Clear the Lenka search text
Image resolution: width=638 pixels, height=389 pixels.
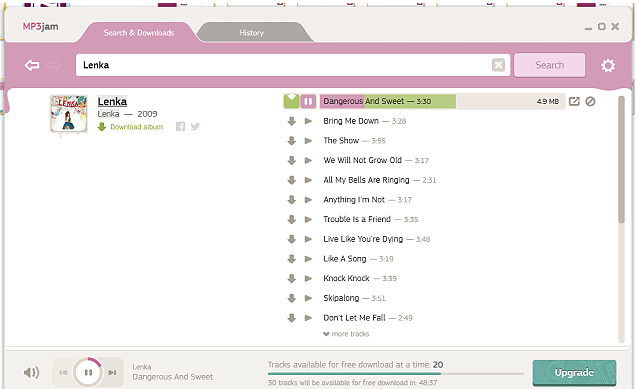[498, 65]
